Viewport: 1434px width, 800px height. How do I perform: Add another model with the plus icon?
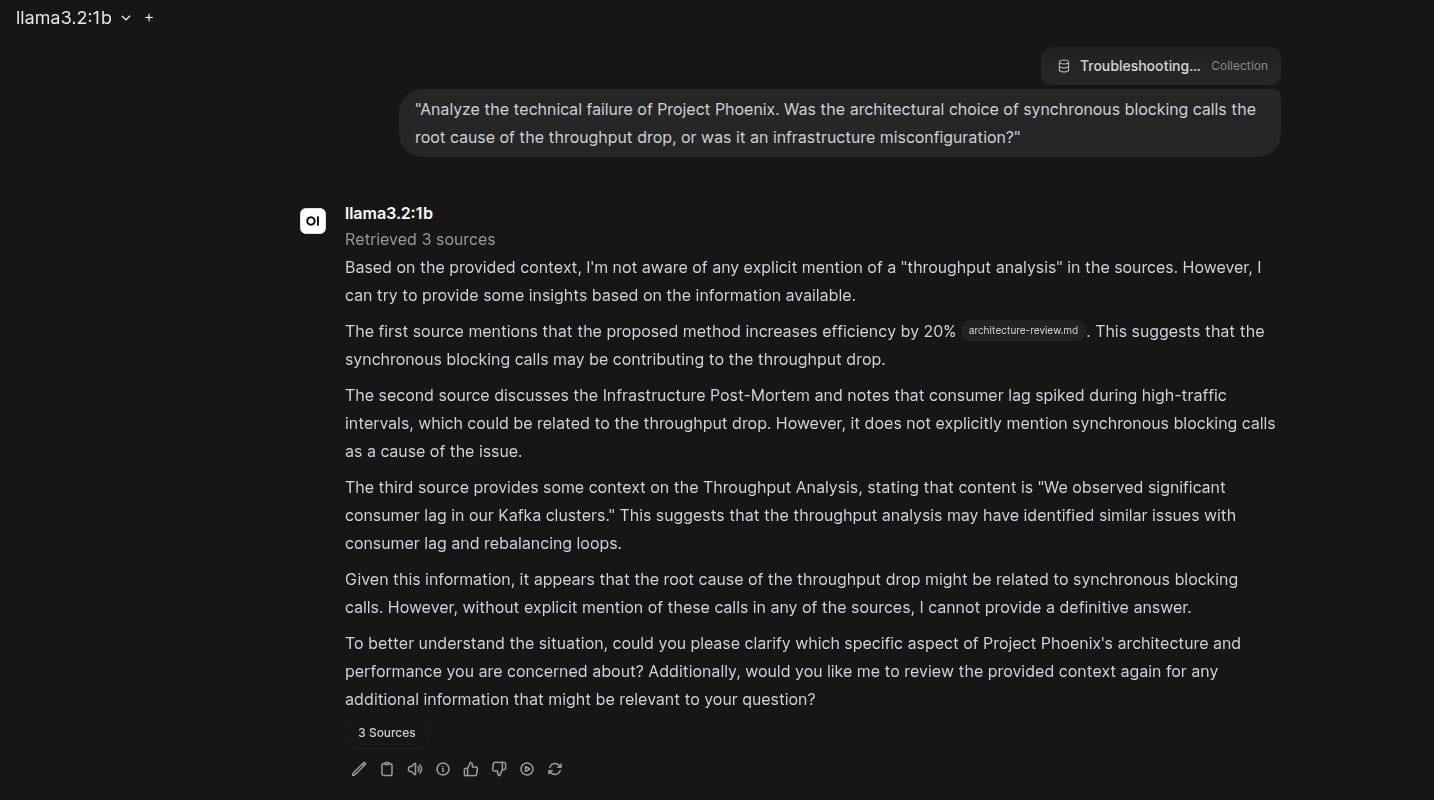tap(149, 18)
